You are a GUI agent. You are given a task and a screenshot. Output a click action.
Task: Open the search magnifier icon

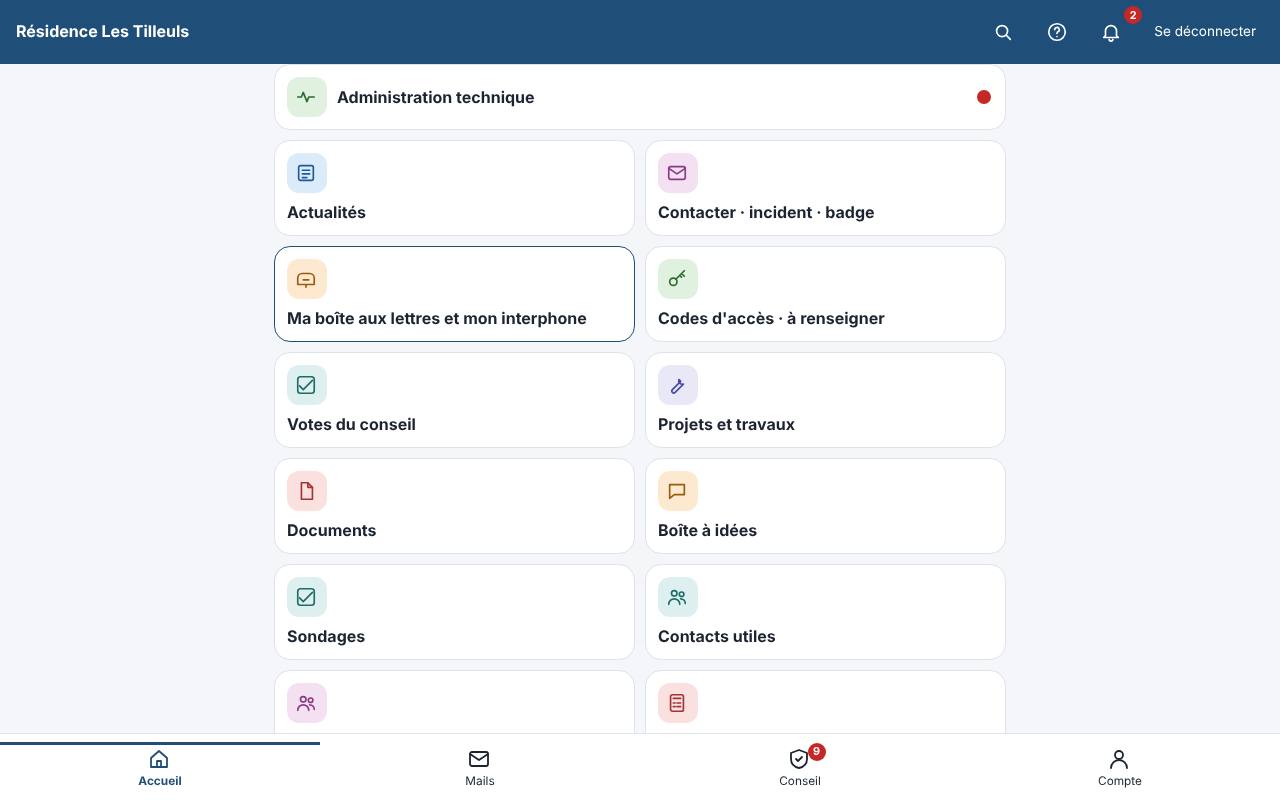coord(1003,32)
